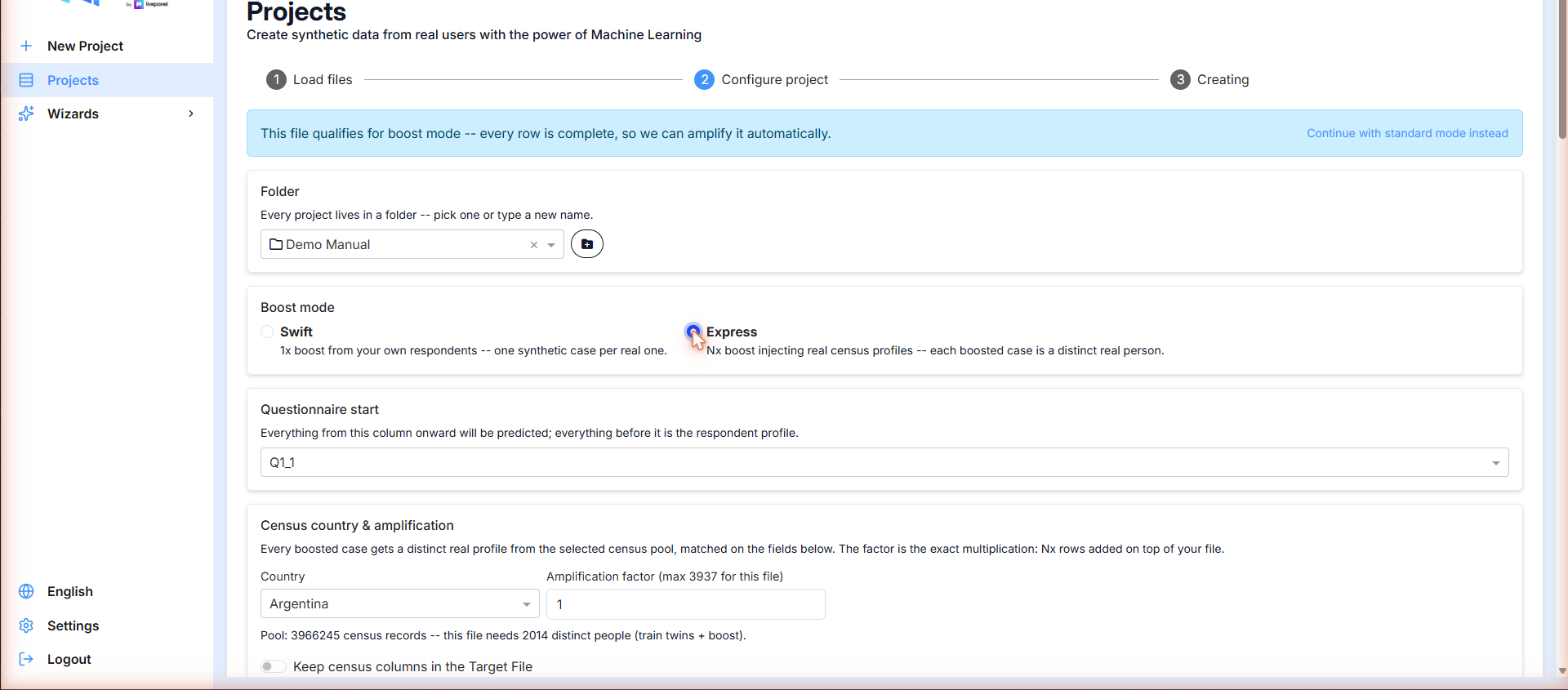Select the Express boost mode radio button
The height and width of the screenshot is (690, 1568).
(x=693, y=331)
